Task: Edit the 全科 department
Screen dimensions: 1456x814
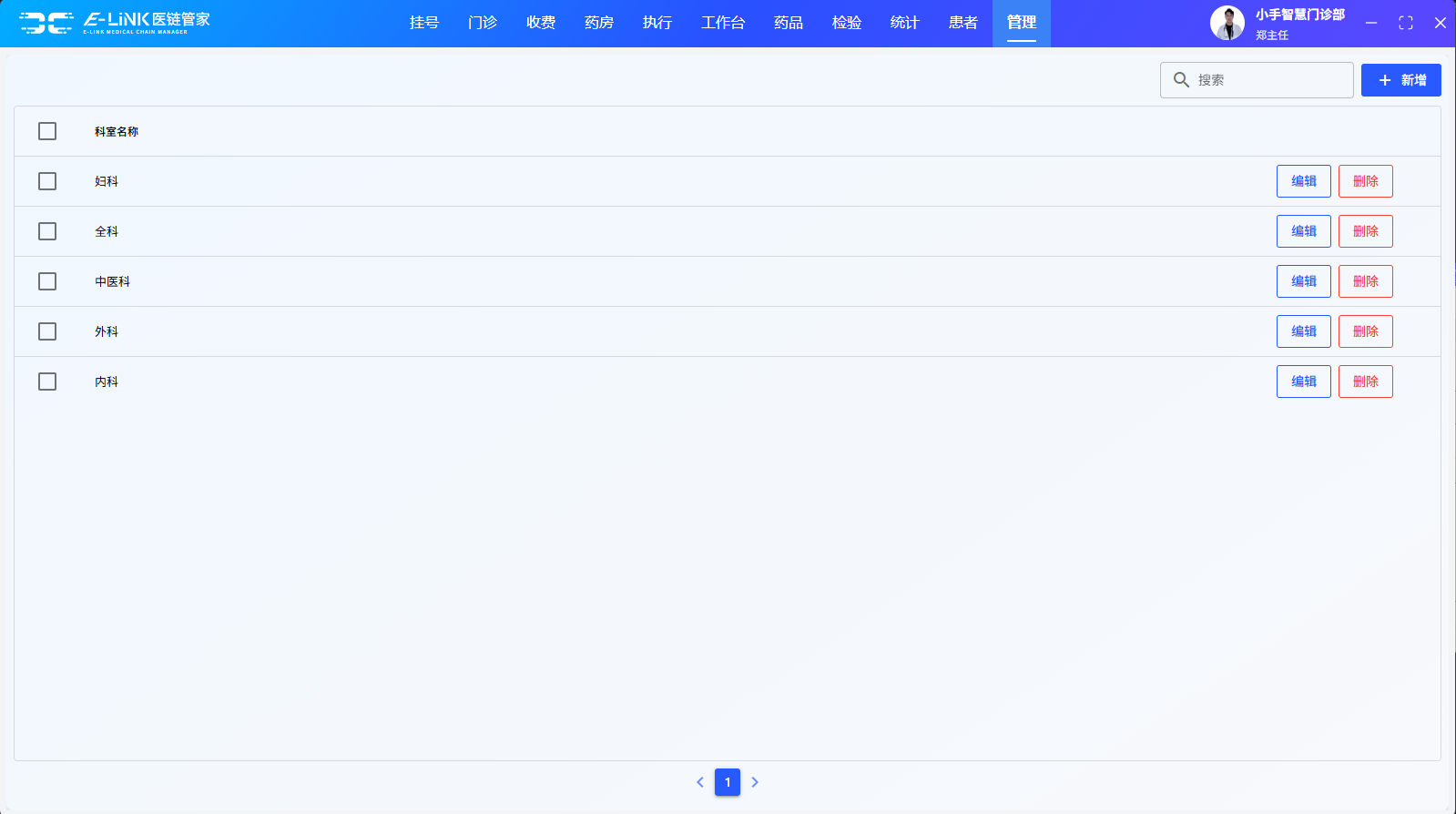Action: pos(1303,231)
